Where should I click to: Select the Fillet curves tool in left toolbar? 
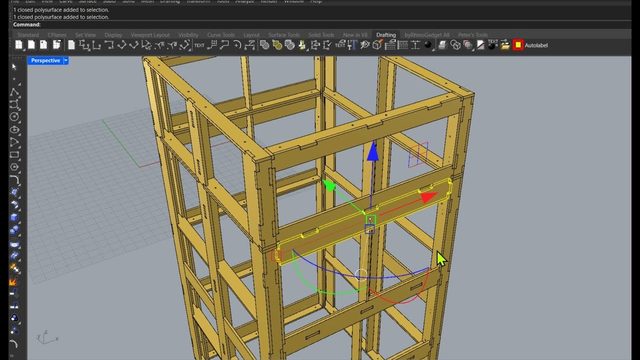pyautogui.click(x=14, y=180)
